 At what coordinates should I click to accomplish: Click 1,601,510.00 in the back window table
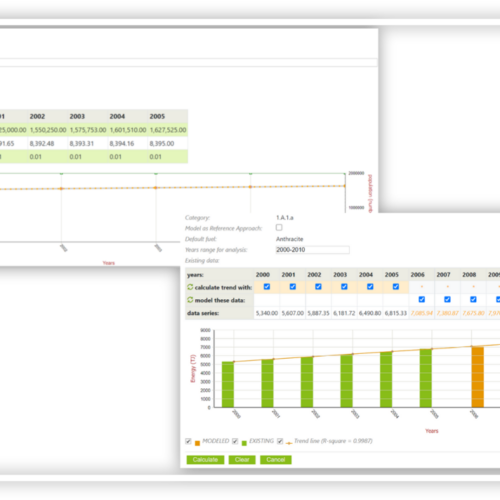tap(128, 130)
